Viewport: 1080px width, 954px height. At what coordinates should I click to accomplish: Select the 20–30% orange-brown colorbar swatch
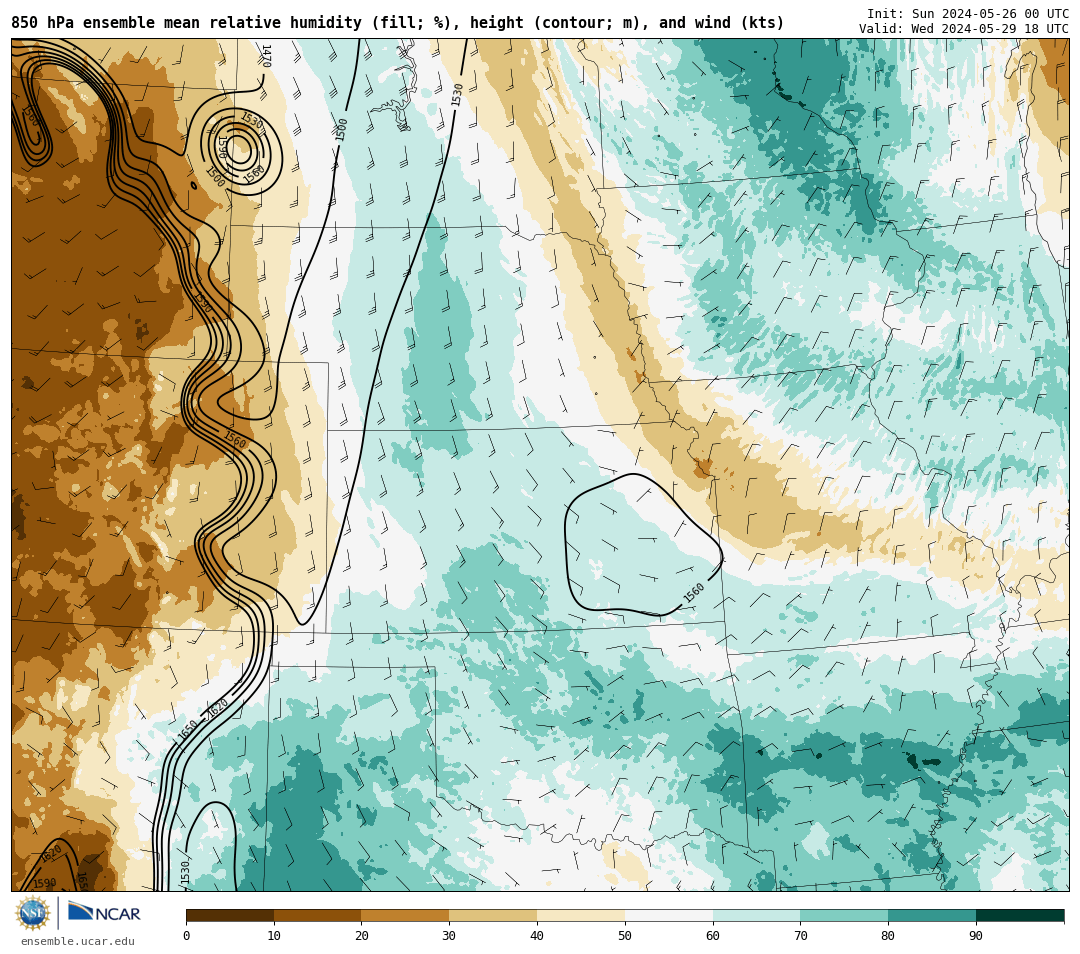tap(406, 915)
